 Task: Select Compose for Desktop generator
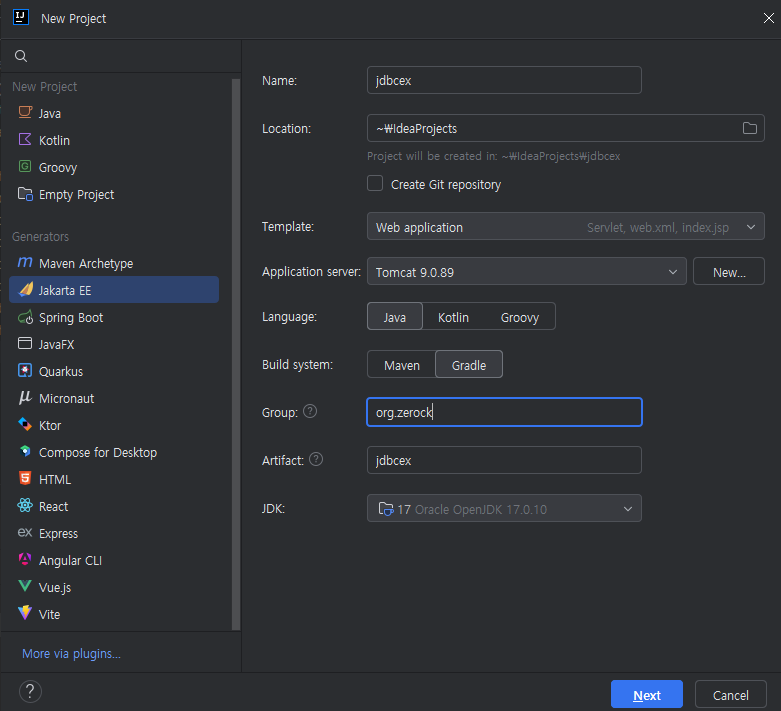114,452
